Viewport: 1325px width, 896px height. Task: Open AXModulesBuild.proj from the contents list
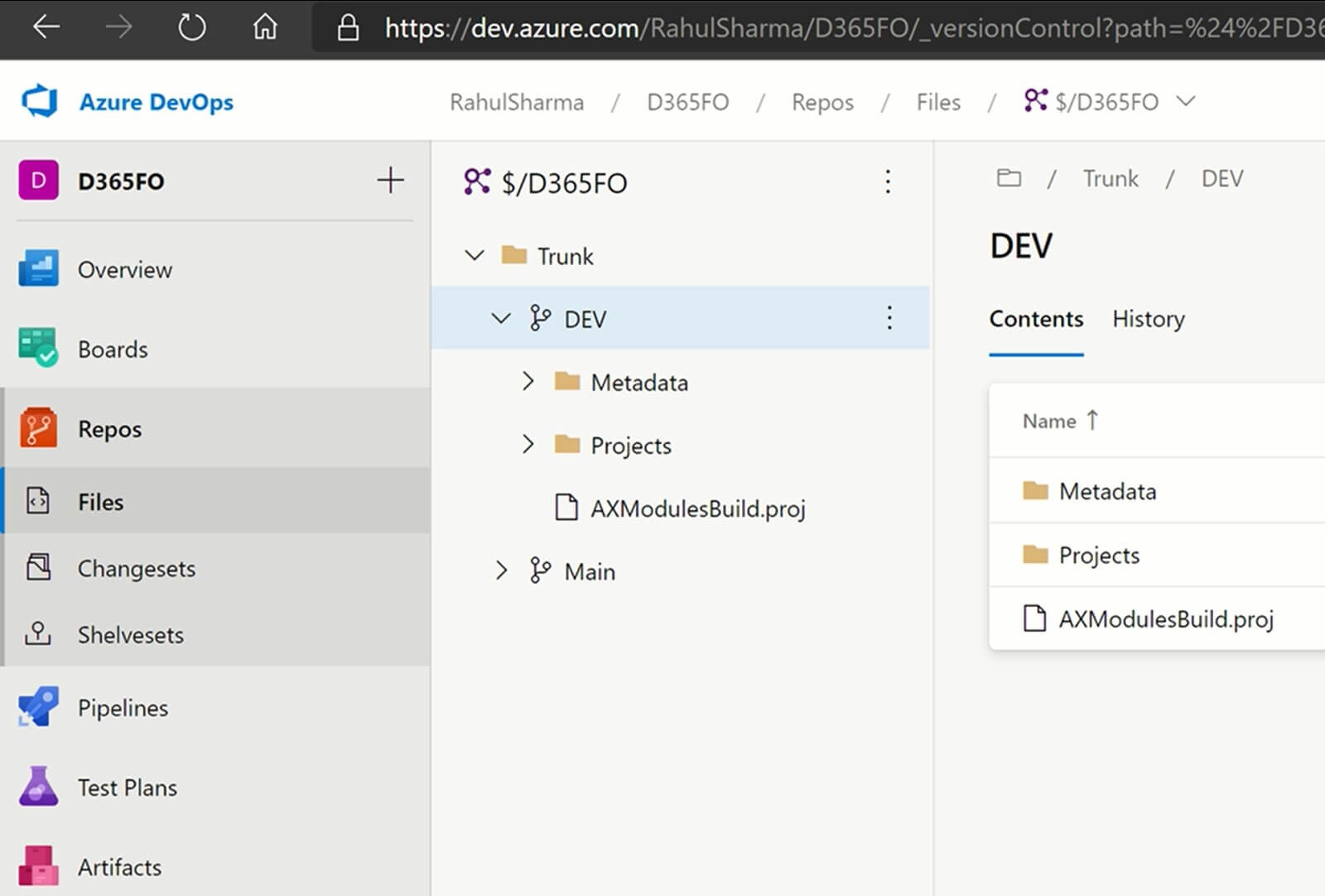click(x=1165, y=619)
